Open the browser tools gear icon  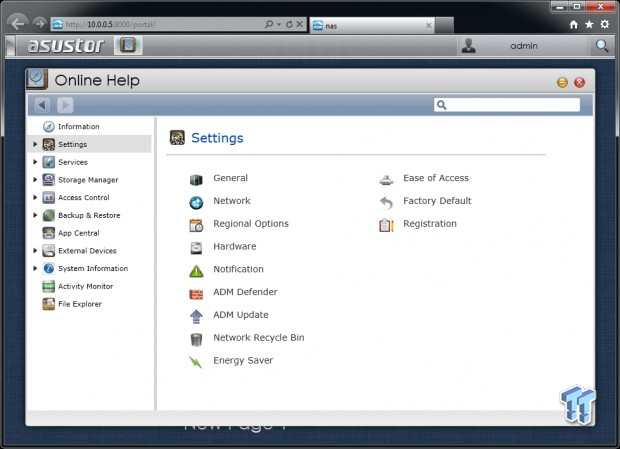(605, 25)
